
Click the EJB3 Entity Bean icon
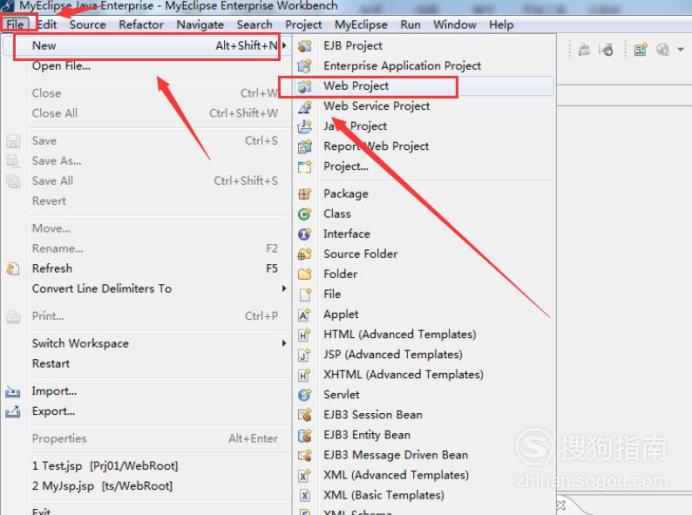pyautogui.click(x=305, y=435)
